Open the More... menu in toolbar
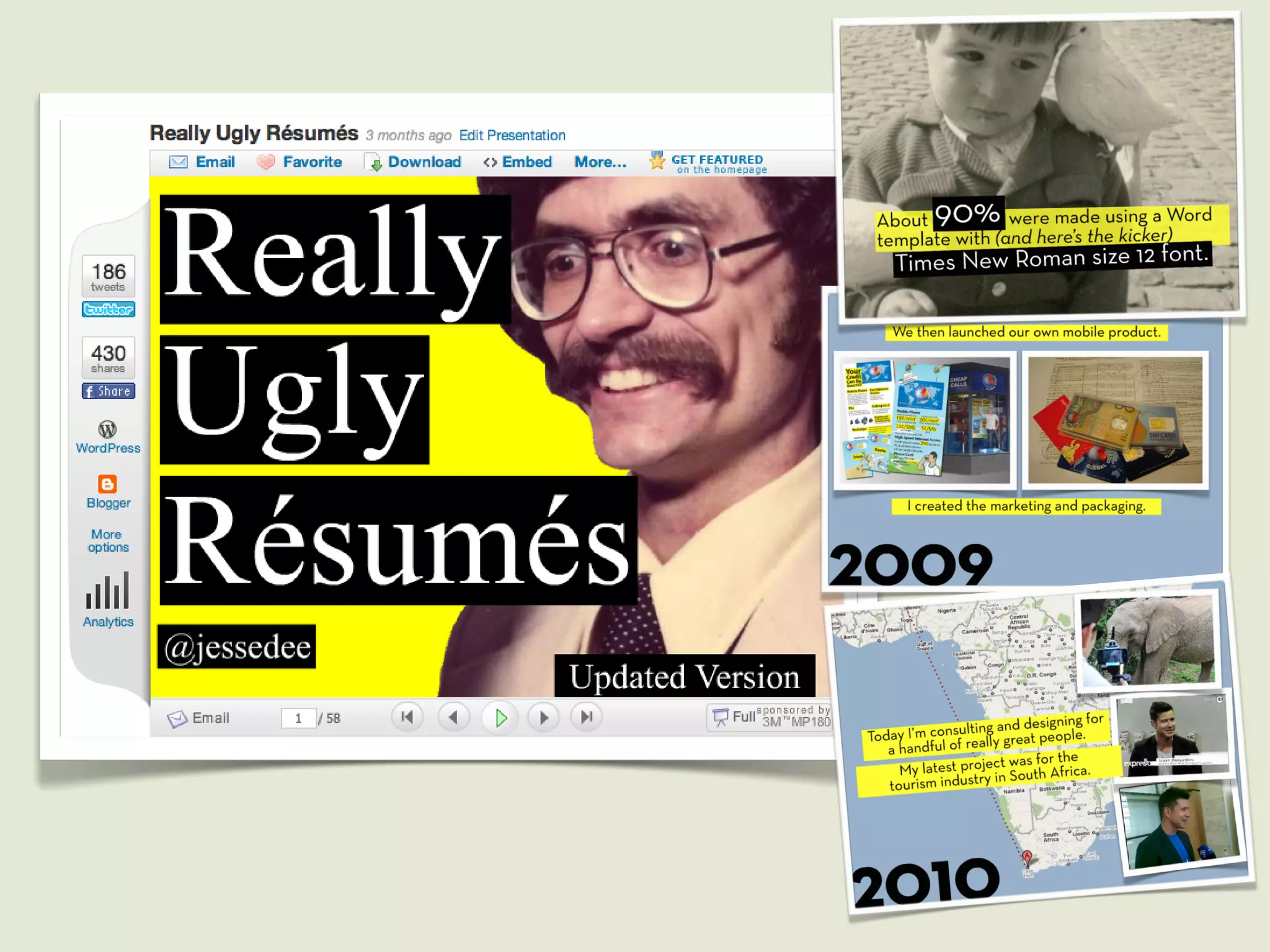Image resolution: width=1270 pixels, height=952 pixels. tap(600, 162)
